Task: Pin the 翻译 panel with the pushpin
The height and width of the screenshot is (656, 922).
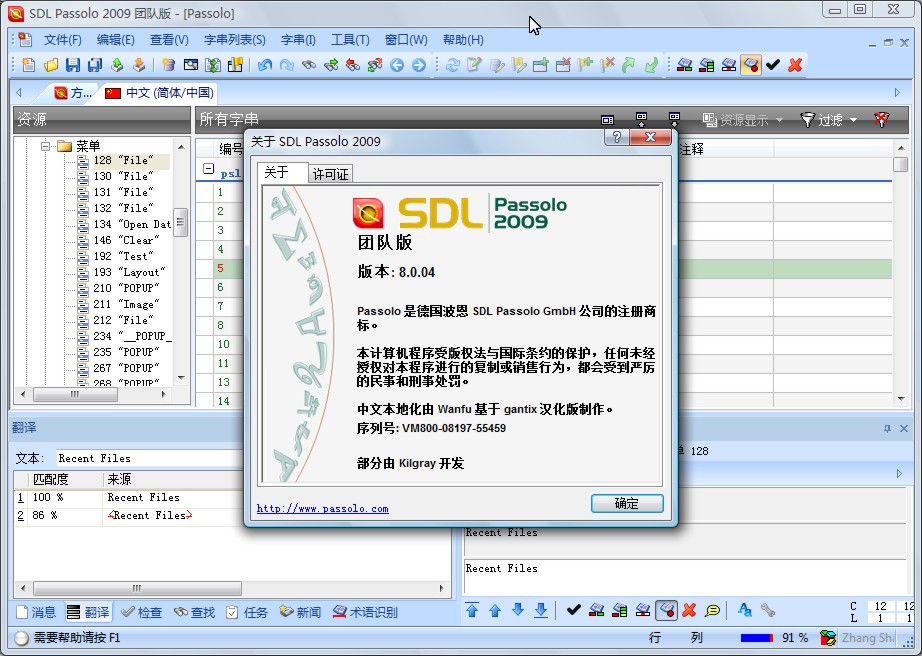Action: pyautogui.click(x=887, y=429)
